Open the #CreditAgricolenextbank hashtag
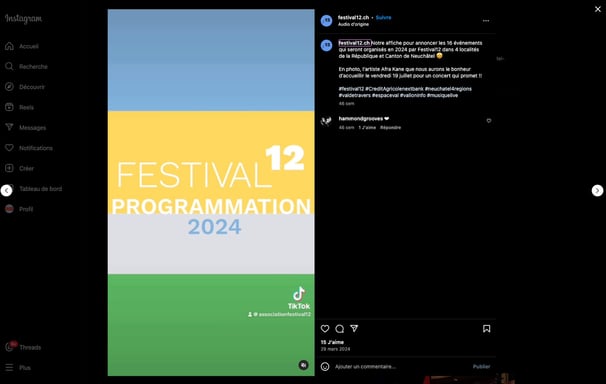Viewport: 606px width, 384px height. tap(394, 89)
